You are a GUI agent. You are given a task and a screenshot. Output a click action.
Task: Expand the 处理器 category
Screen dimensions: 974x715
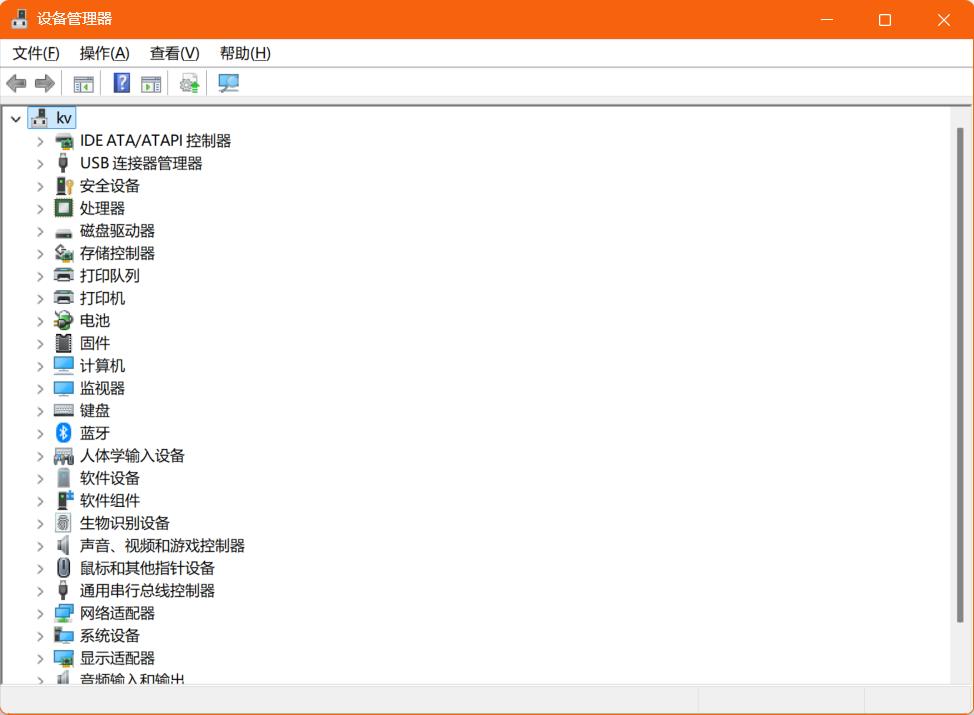point(40,209)
